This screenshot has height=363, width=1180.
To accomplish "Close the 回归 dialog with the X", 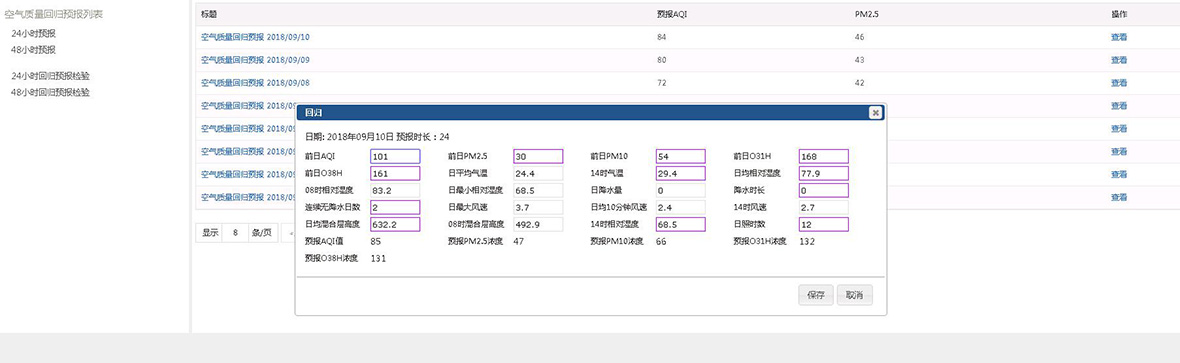I will [x=874, y=112].
